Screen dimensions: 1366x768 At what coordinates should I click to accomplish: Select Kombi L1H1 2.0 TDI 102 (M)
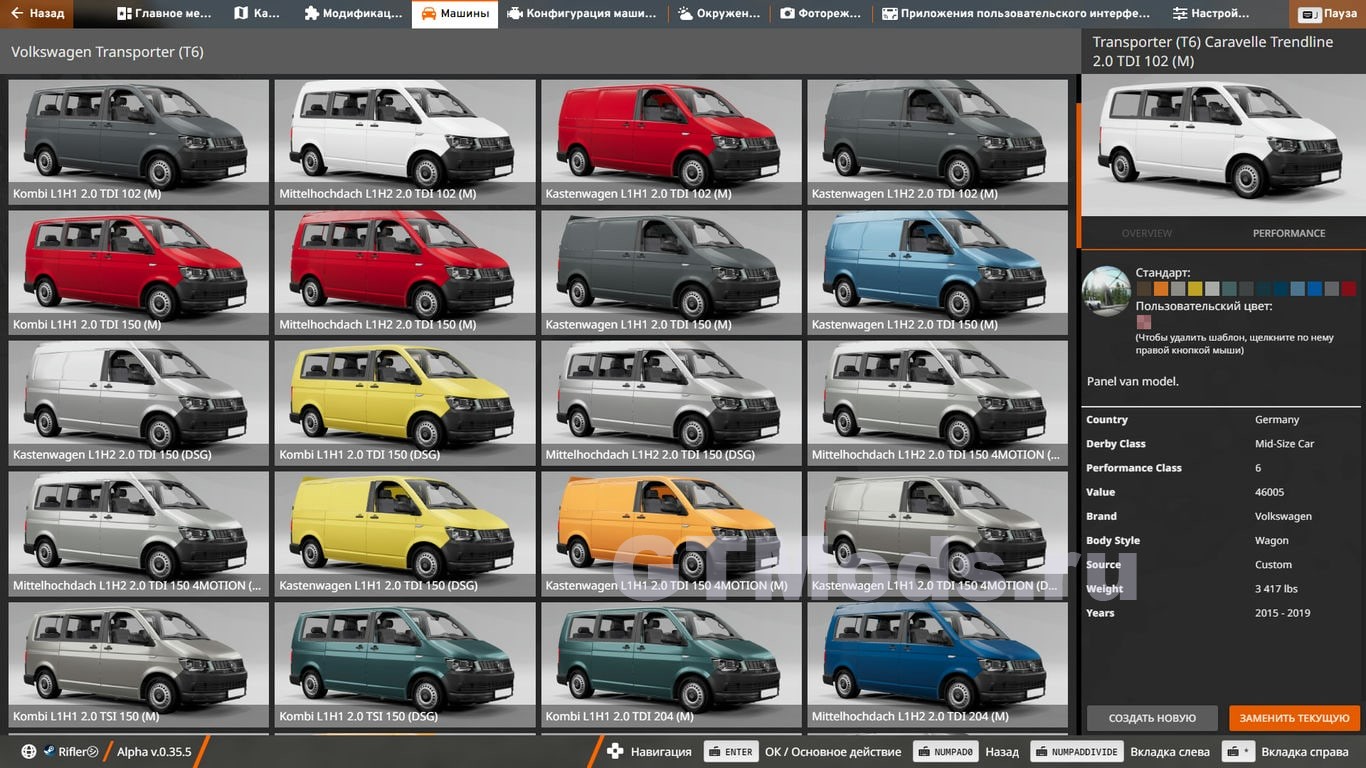(138, 142)
